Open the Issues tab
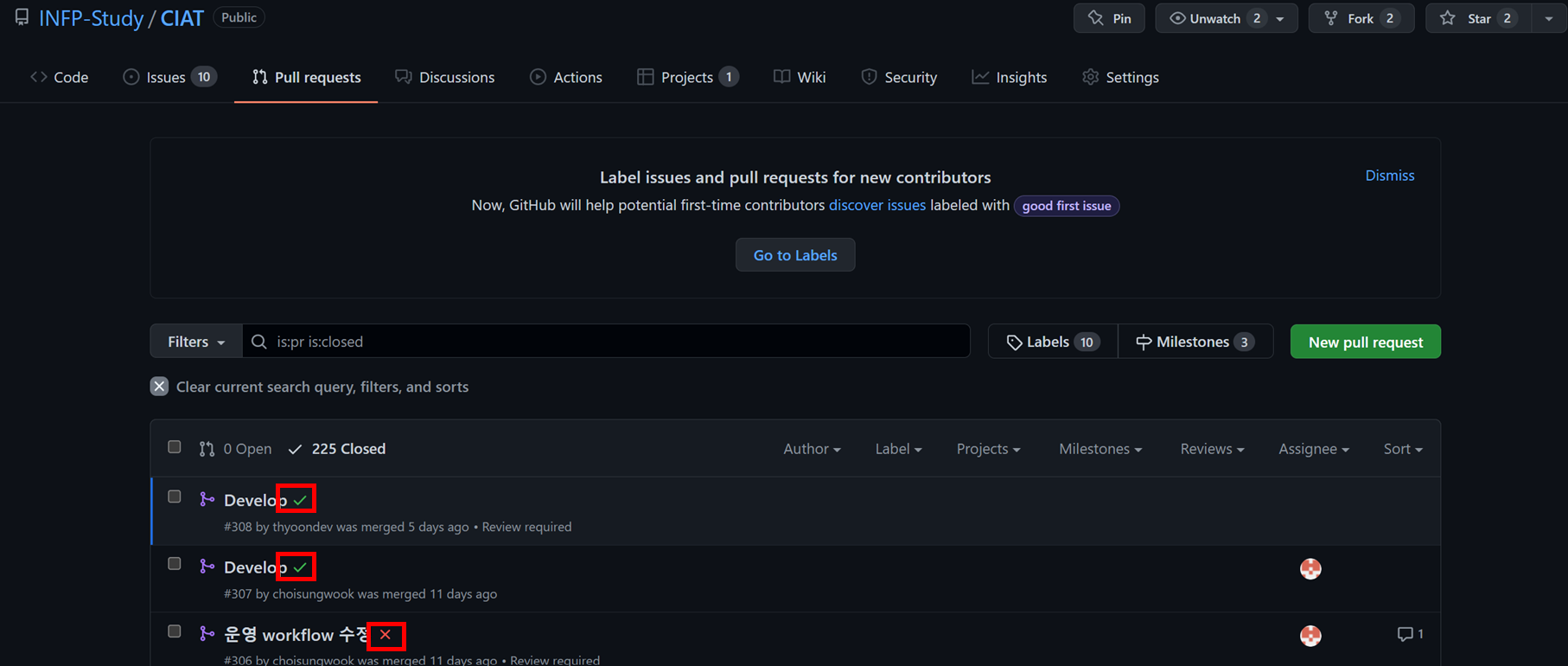Viewport: 1568px width, 666px height. (x=169, y=77)
